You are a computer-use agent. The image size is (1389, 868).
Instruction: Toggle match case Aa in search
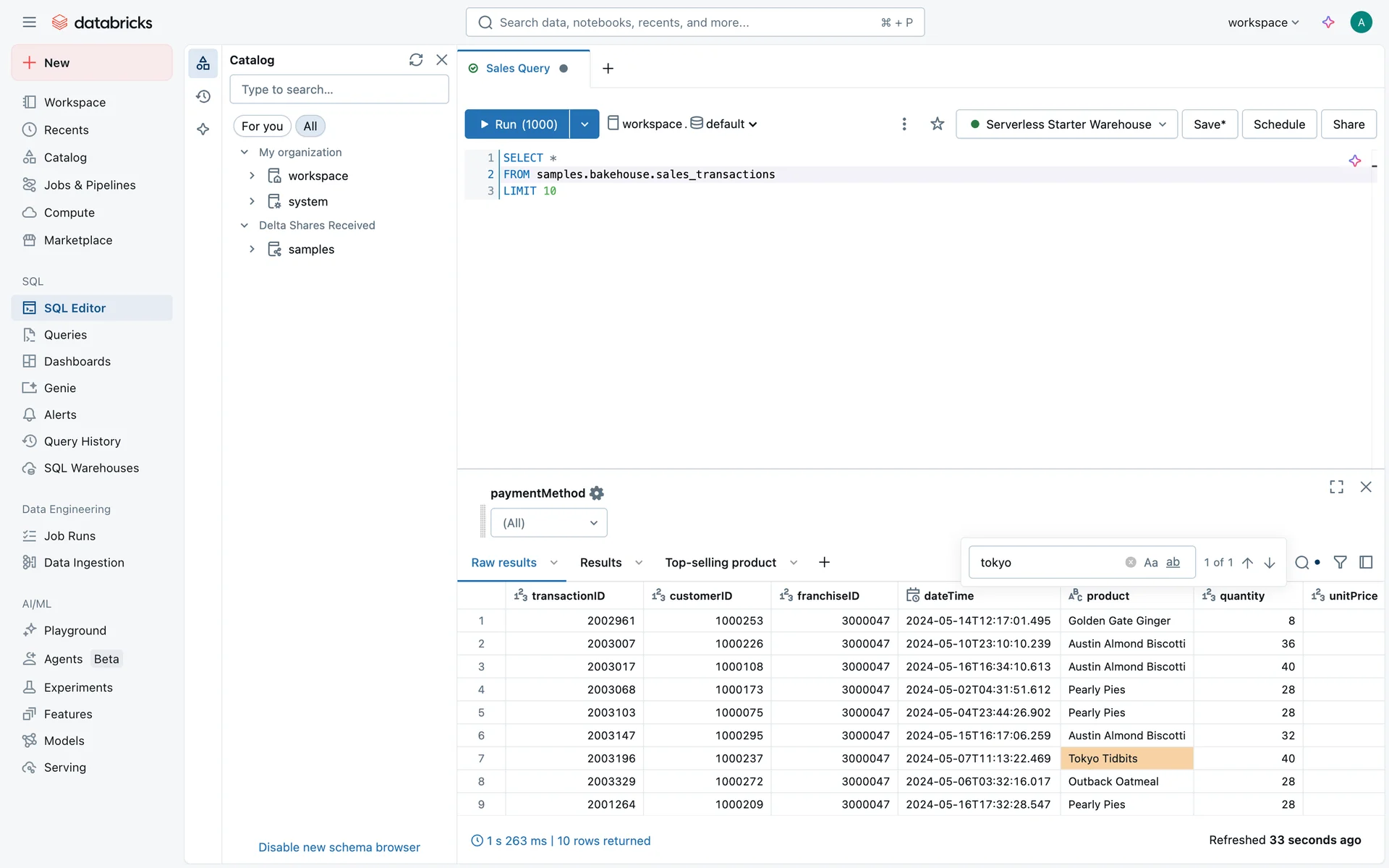1150,563
